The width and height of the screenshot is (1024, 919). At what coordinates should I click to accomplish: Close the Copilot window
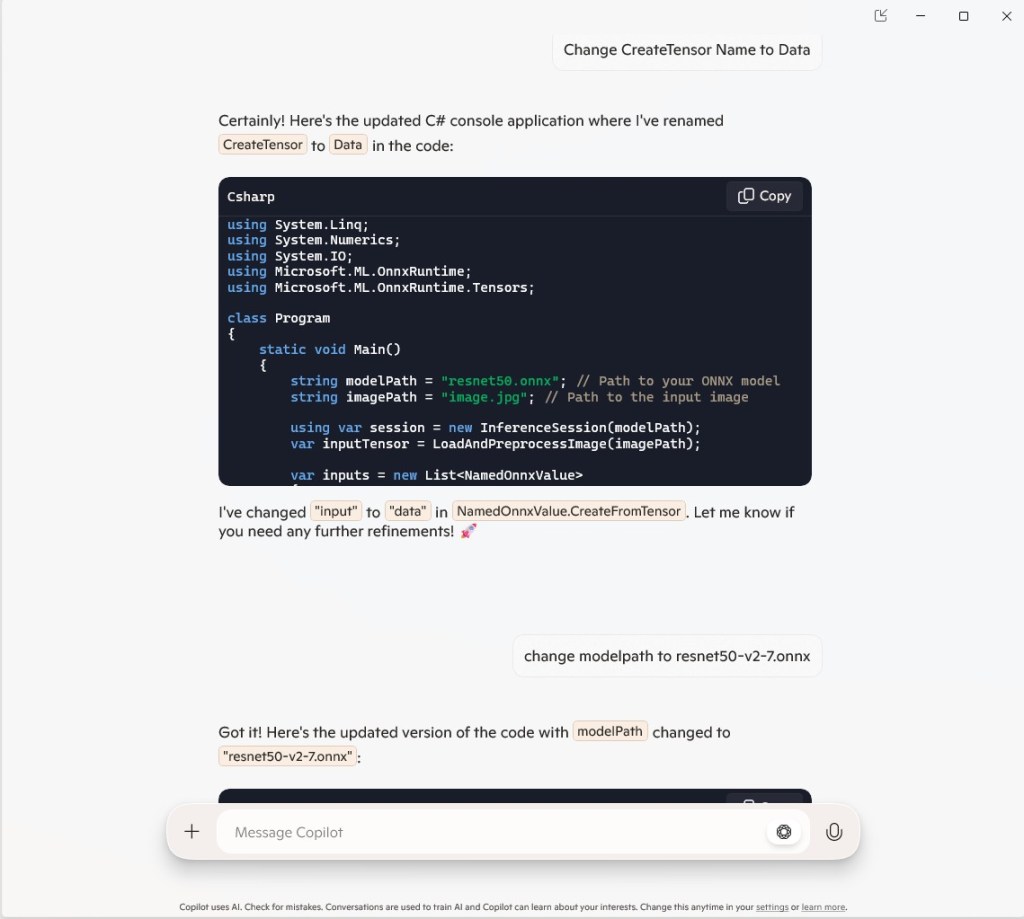tap(1006, 16)
